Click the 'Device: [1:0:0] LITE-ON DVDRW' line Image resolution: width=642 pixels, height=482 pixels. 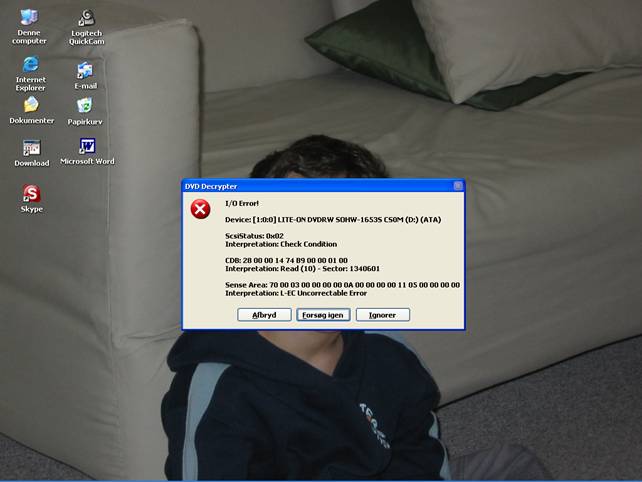click(x=333, y=220)
